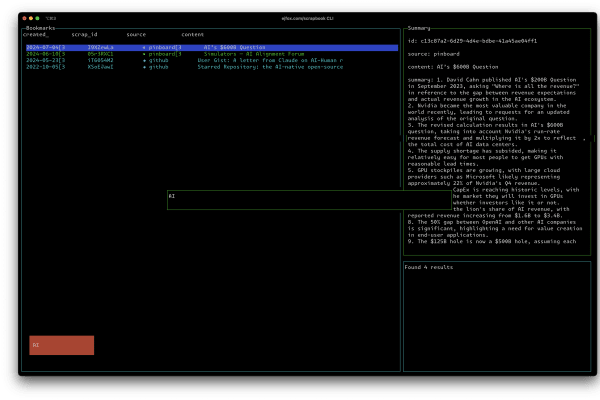Click summary point 1 about David Cahn
The image size is (600, 400).
coord(494,90)
